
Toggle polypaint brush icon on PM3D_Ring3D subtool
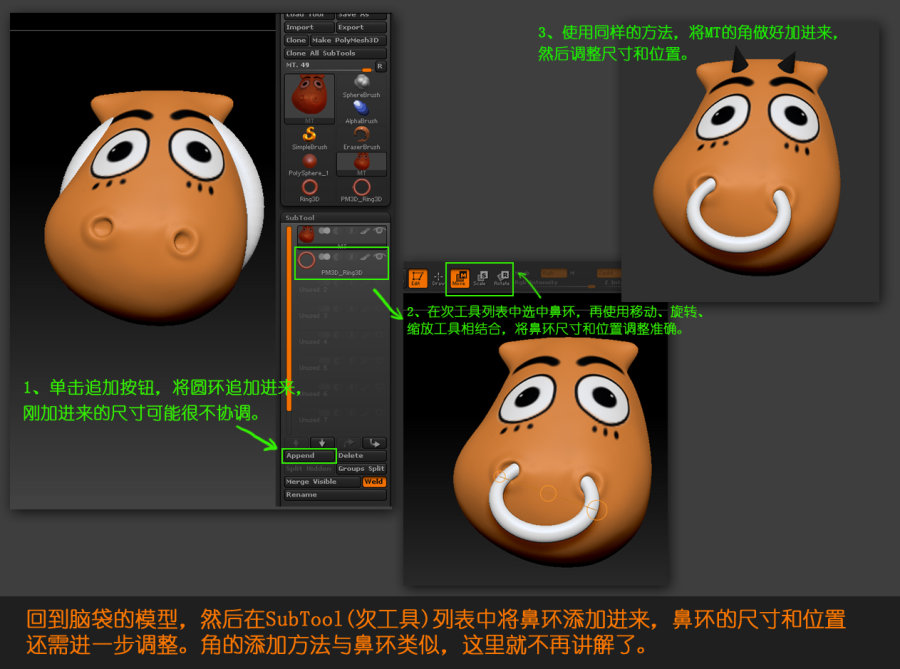pyautogui.click(x=364, y=256)
